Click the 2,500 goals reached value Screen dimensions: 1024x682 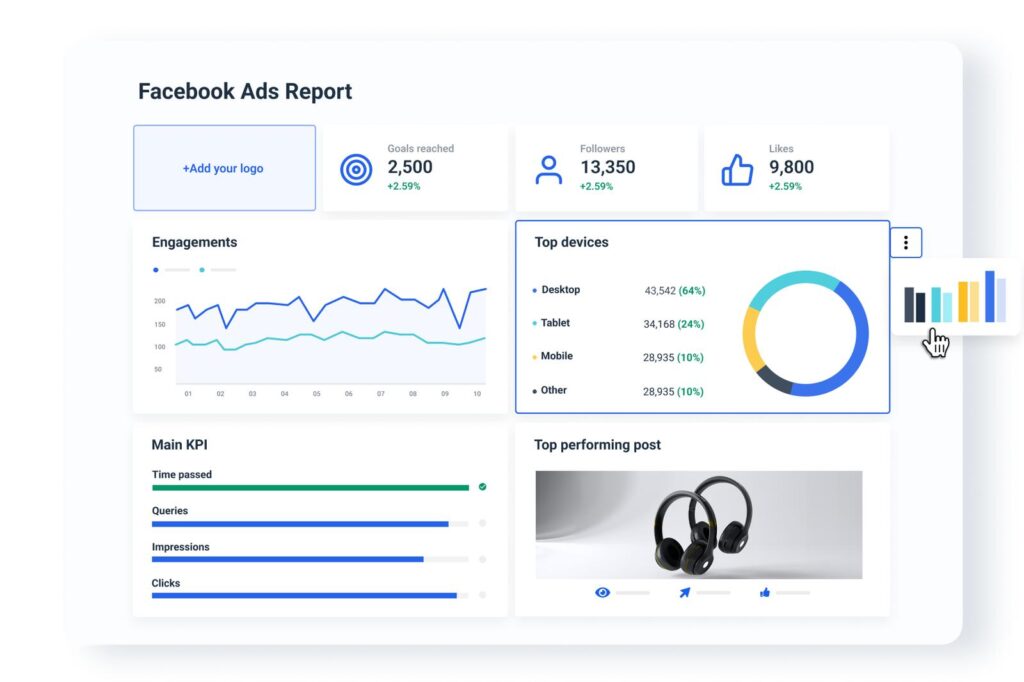409,167
